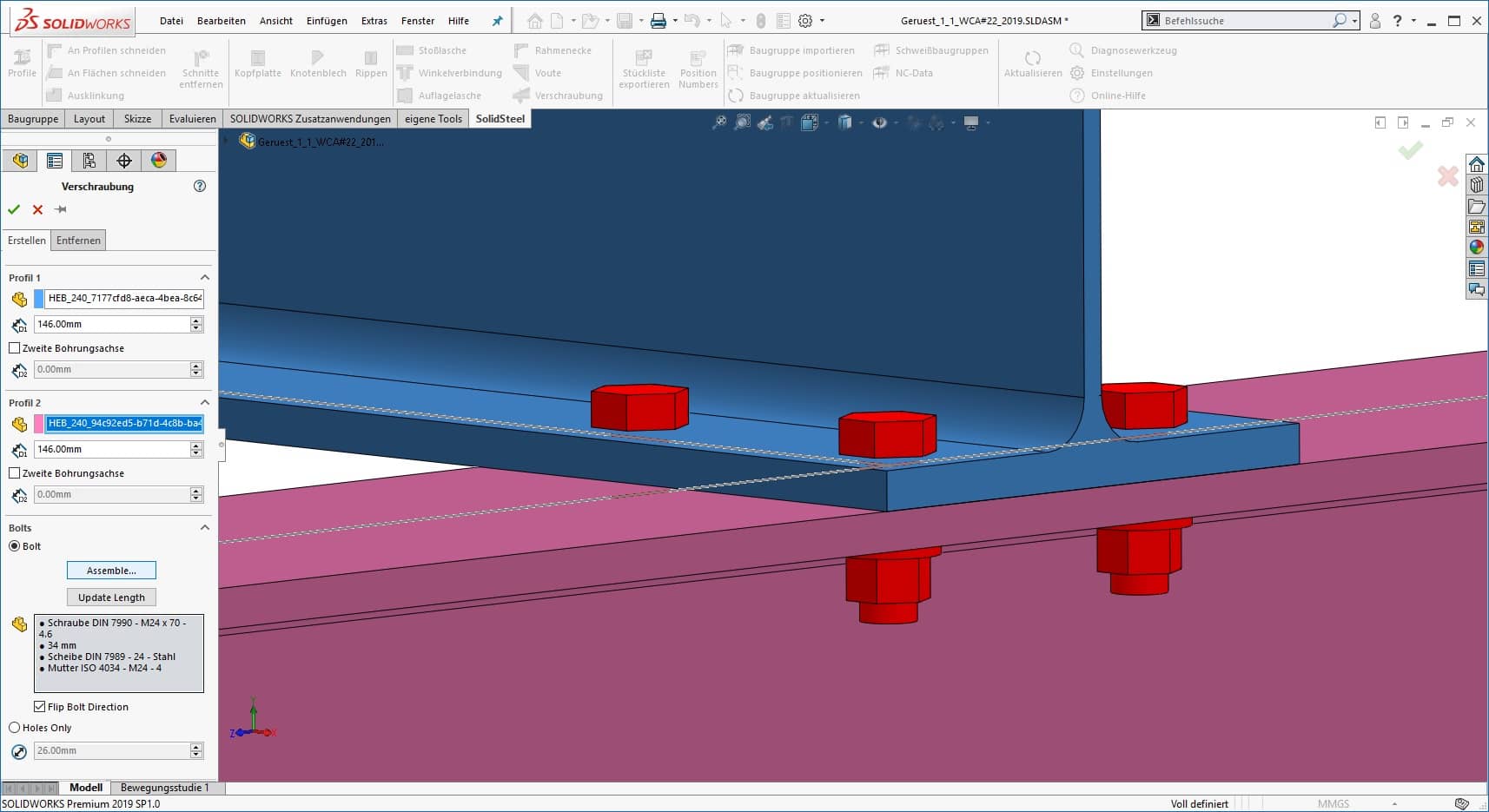Image resolution: width=1489 pixels, height=812 pixels.
Task: Collapse the Profil 1 section
Action: coord(205,278)
